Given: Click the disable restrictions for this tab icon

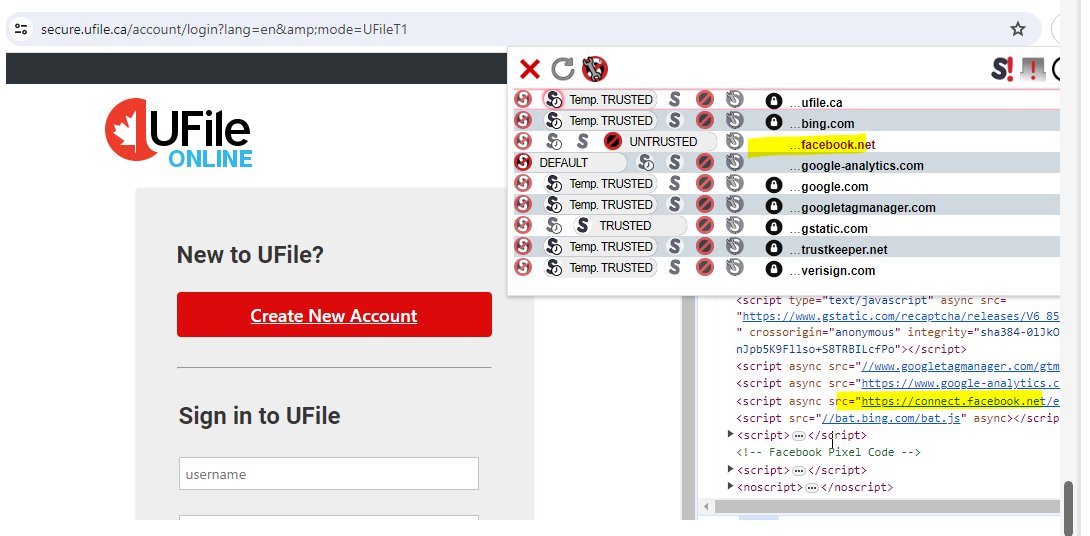Looking at the screenshot, I should (1033, 70).
